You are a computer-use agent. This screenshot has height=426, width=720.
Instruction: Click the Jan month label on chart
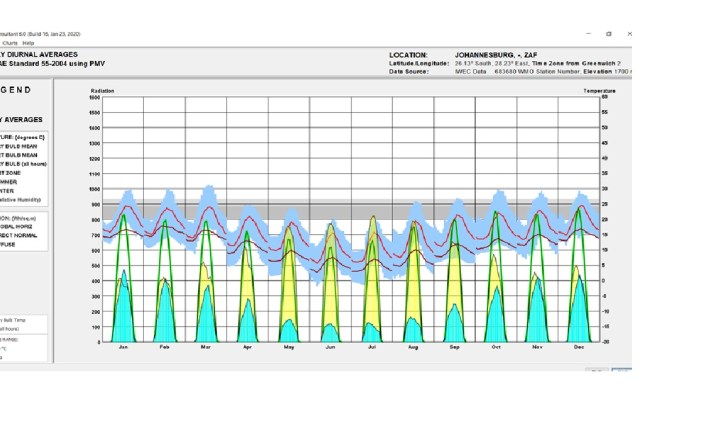(123, 348)
